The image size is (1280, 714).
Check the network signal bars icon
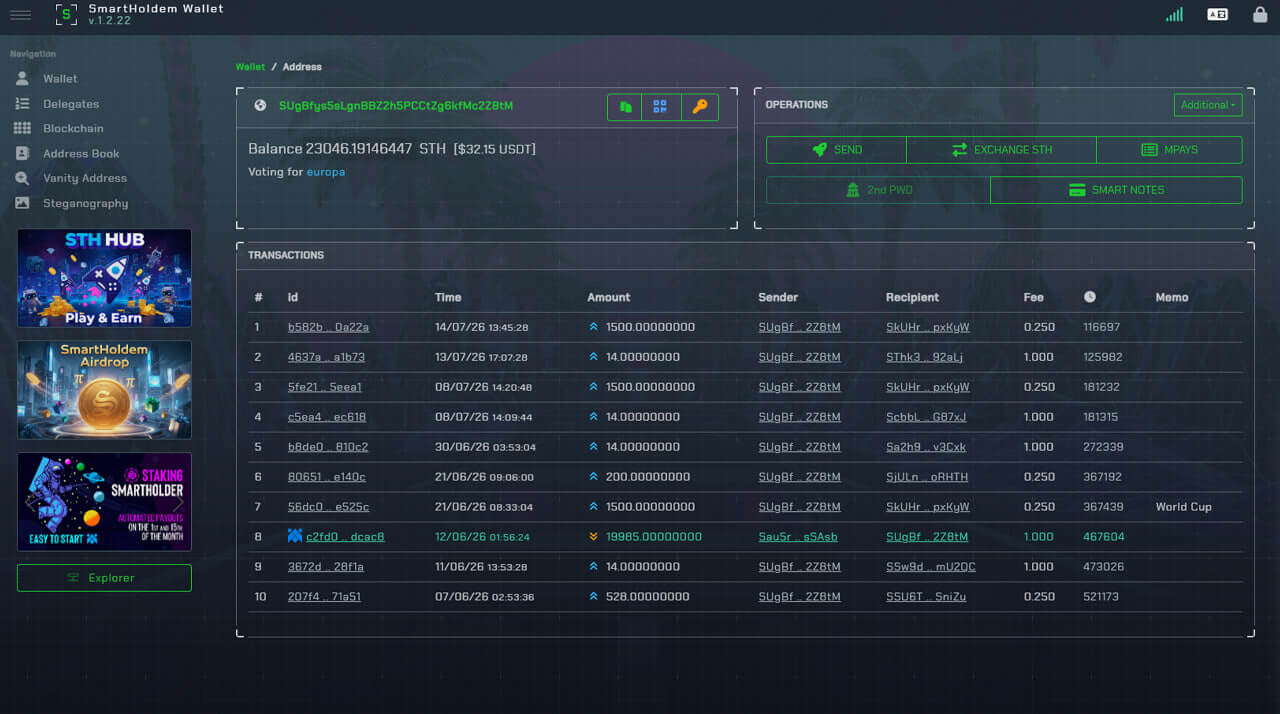[x=1174, y=15]
